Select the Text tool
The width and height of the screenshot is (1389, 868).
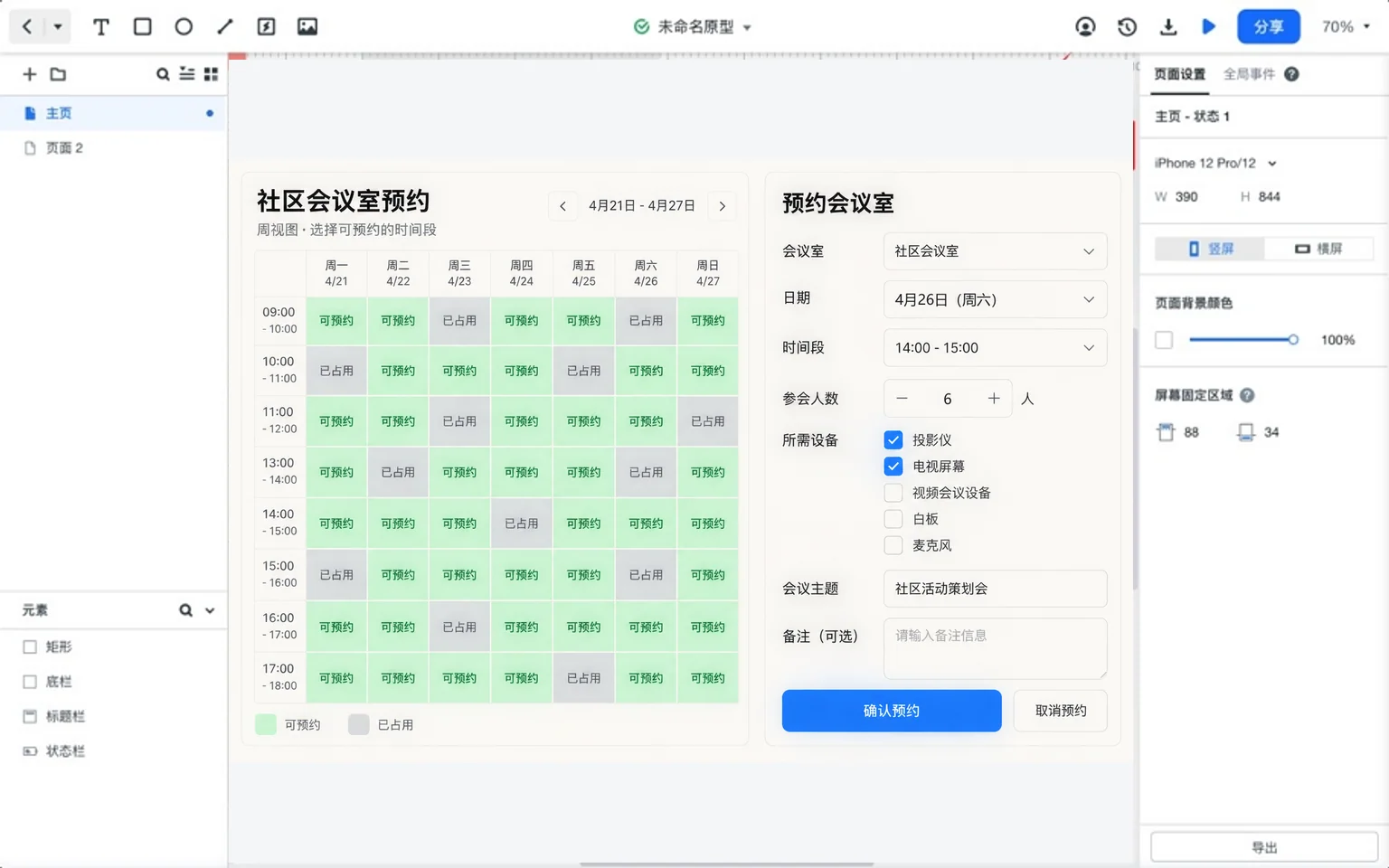click(x=101, y=27)
